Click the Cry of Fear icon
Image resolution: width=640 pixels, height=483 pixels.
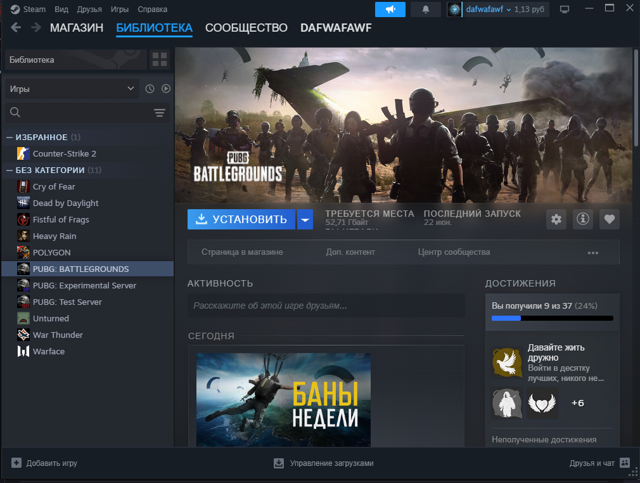point(23,187)
